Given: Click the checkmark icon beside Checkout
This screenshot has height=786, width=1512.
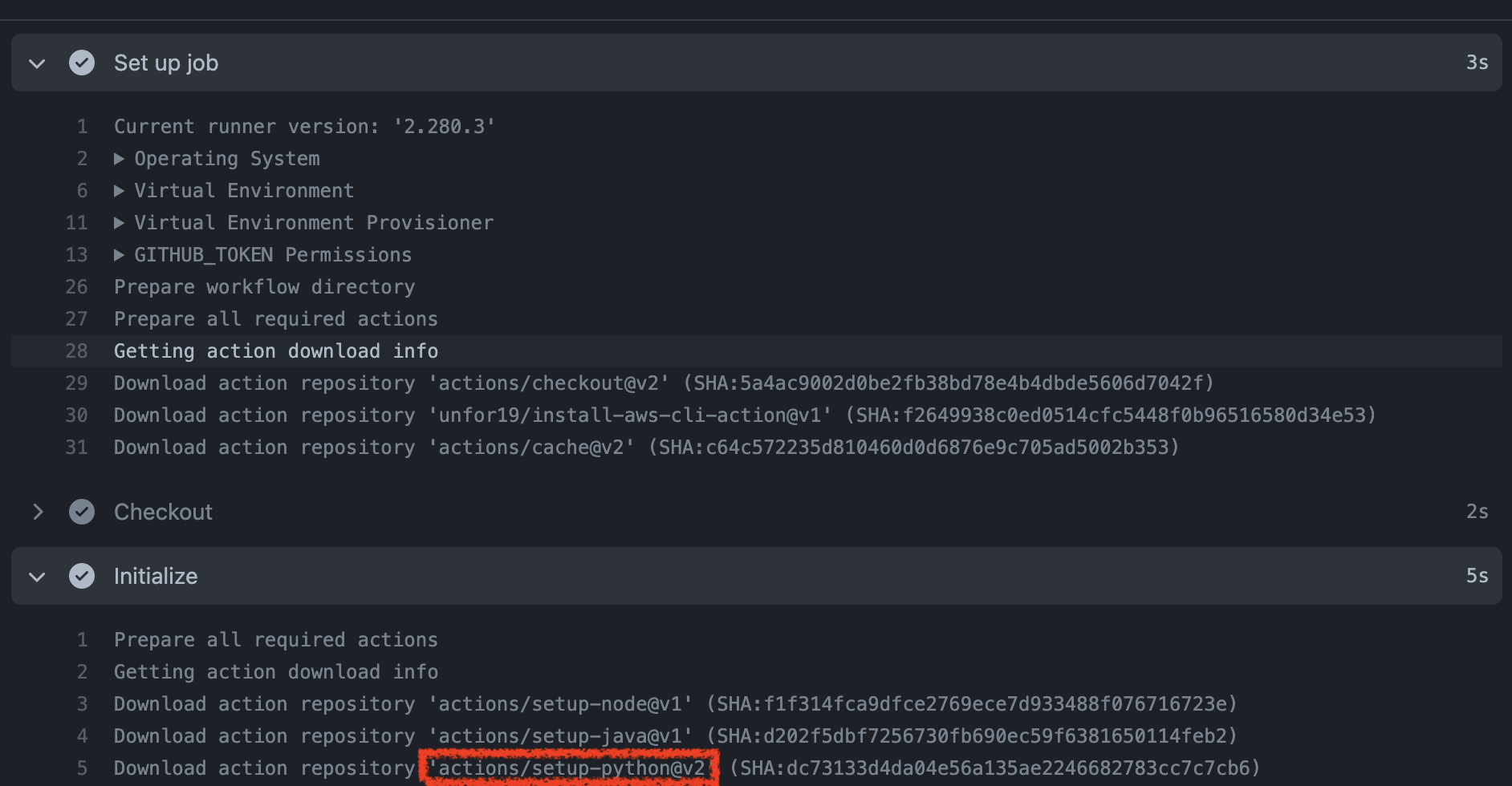Looking at the screenshot, I should (x=81, y=512).
